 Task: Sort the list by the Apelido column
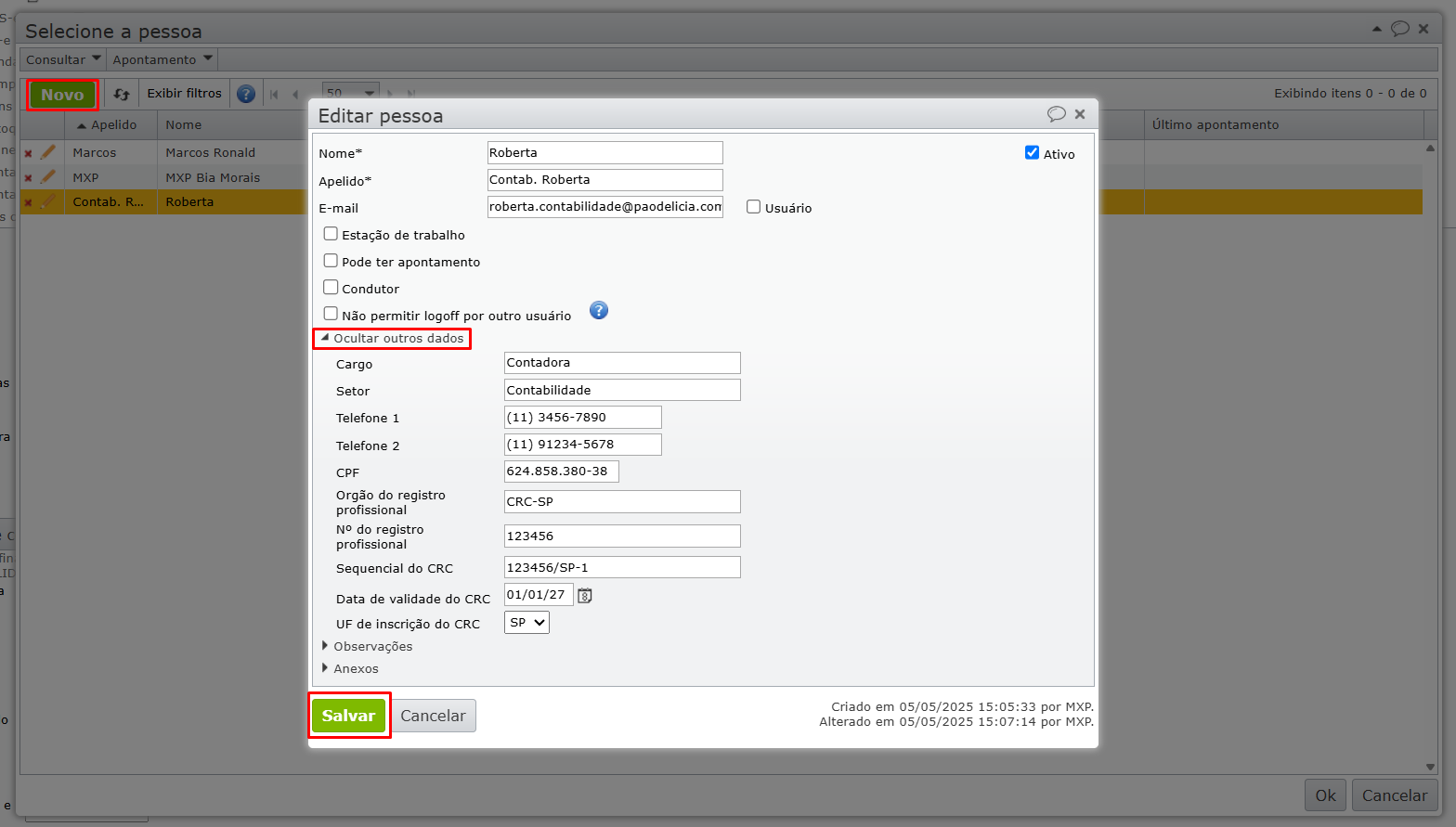(x=110, y=125)
